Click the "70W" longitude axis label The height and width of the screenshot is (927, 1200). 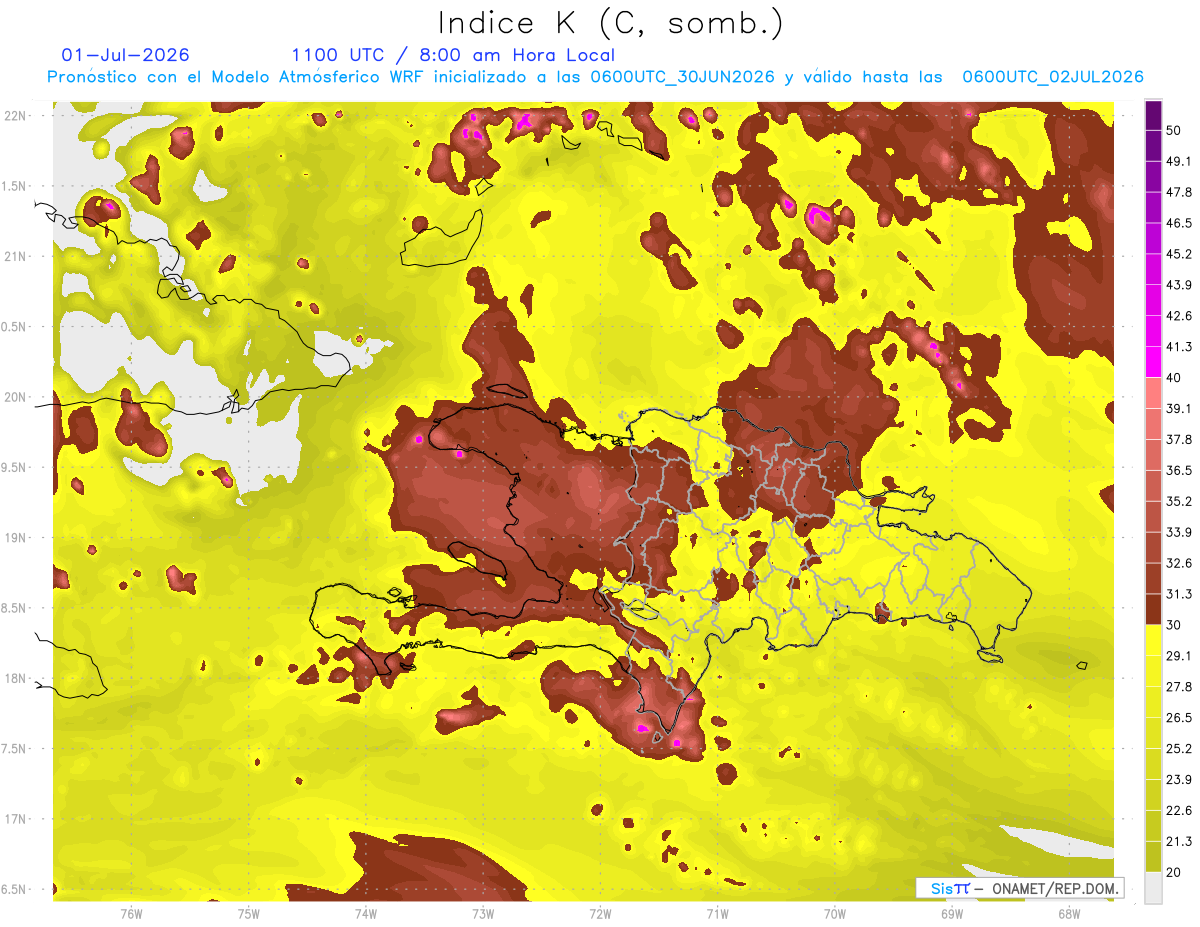(x=835, y=914)
